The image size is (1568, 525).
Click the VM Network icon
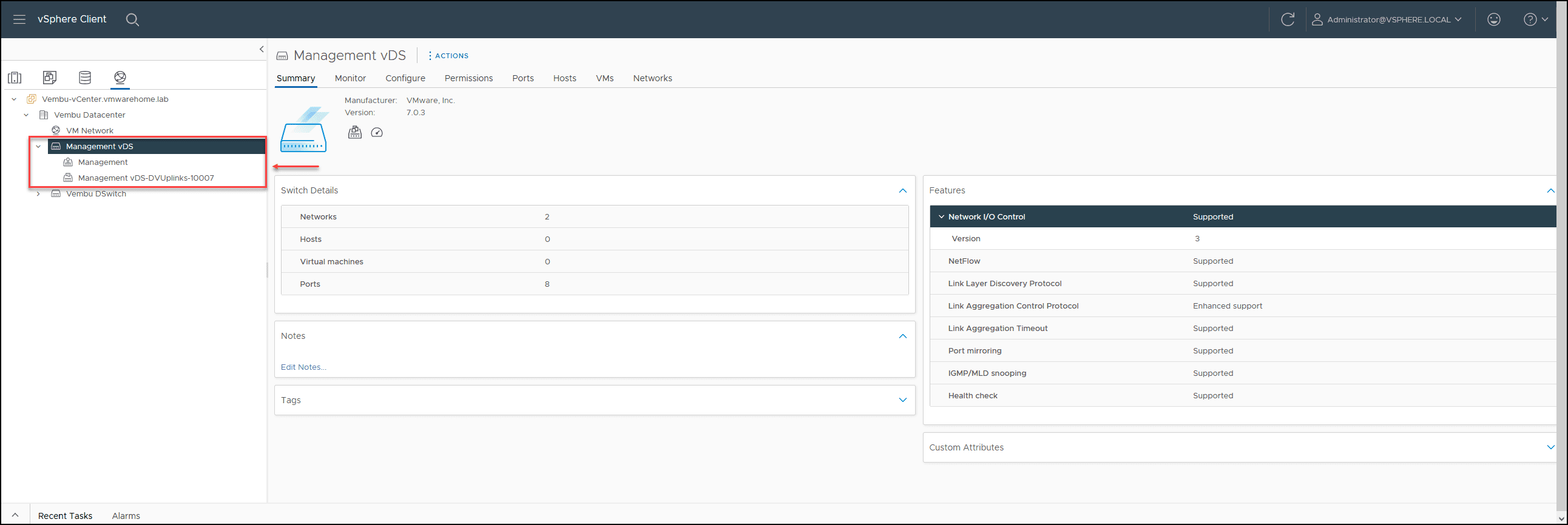[x=56, y=131]
